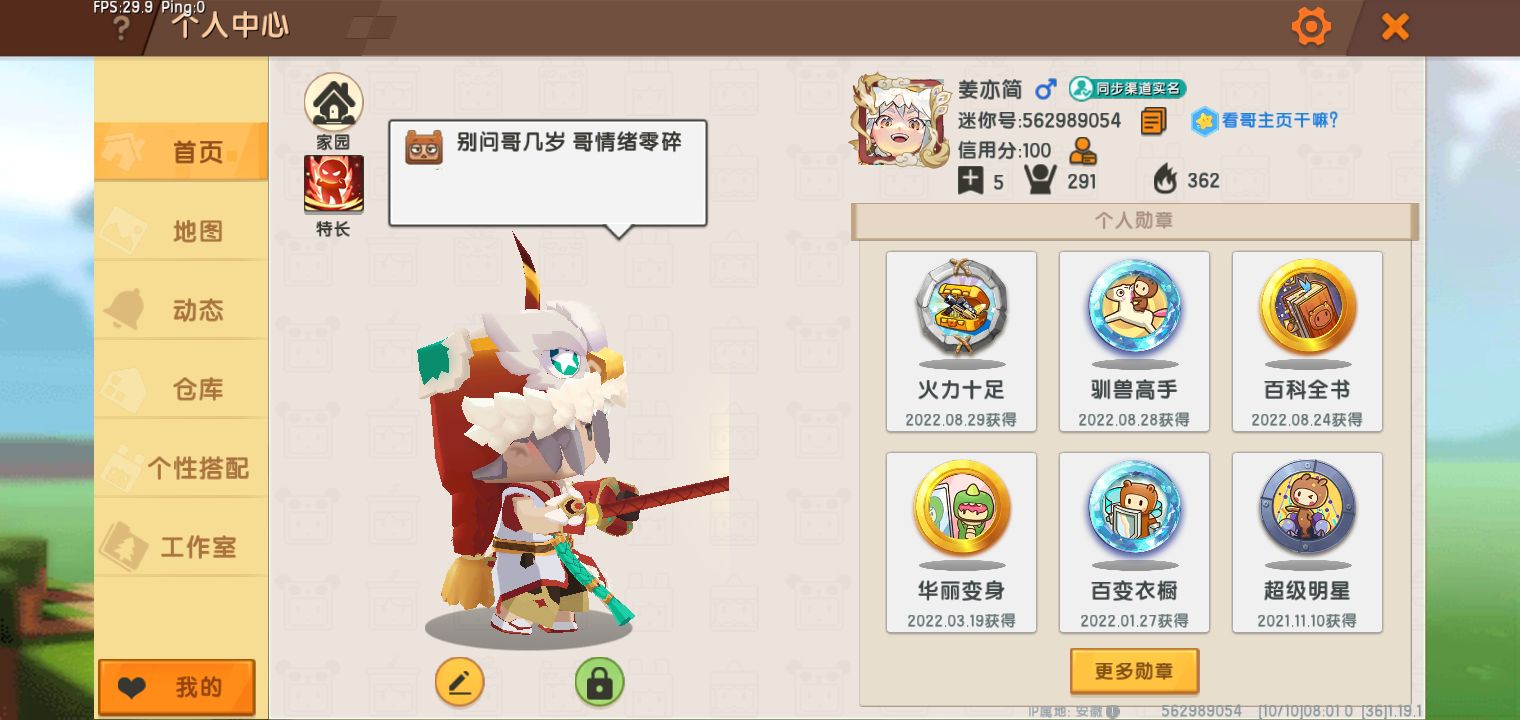Click the 更多勋章 button

(1134, 671)
